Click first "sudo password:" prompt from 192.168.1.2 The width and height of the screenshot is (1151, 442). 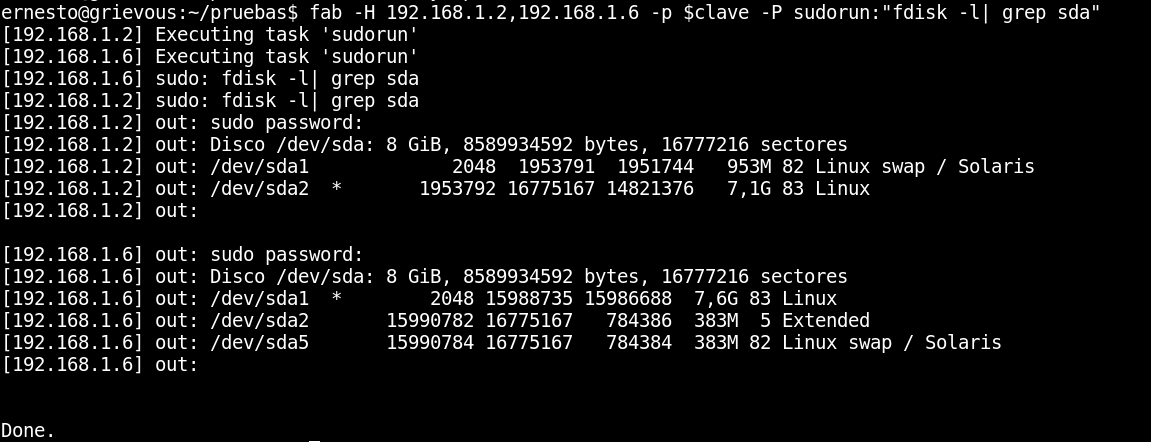286,123
